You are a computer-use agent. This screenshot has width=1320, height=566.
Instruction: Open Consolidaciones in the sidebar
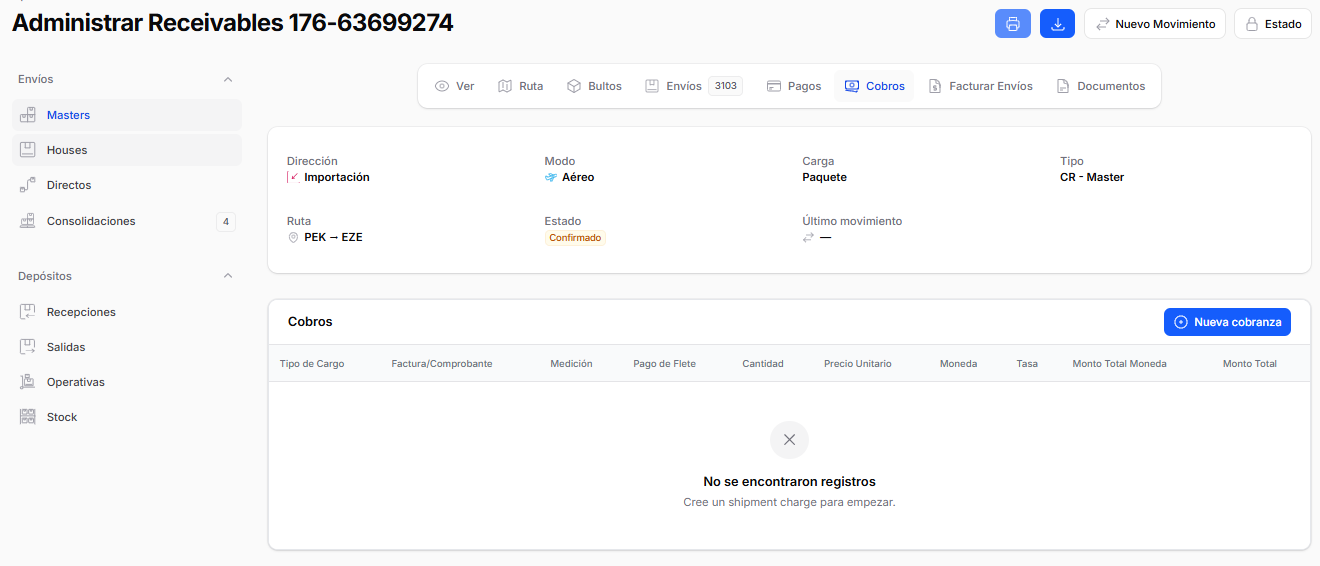(127, 221)
